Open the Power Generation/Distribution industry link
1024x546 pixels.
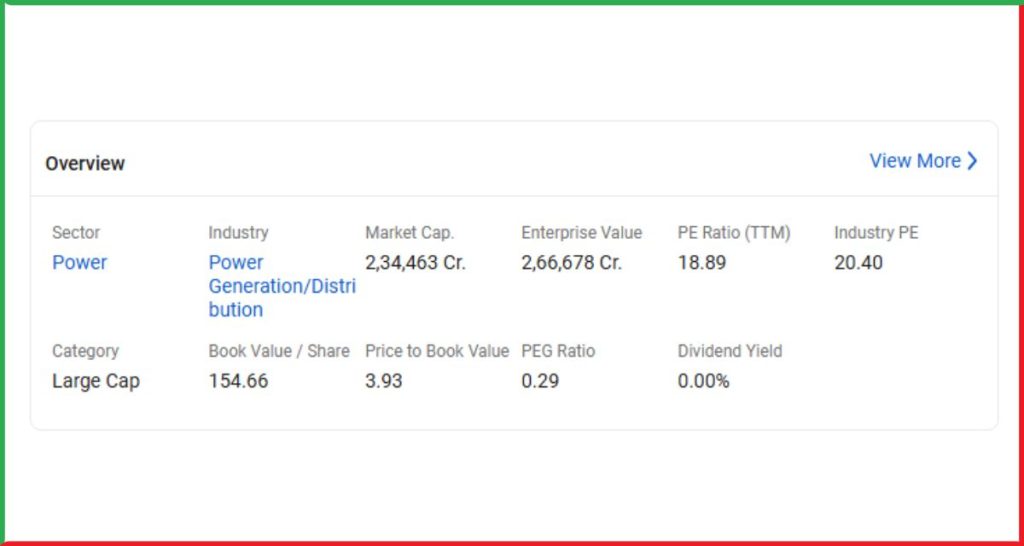point(282,286)
